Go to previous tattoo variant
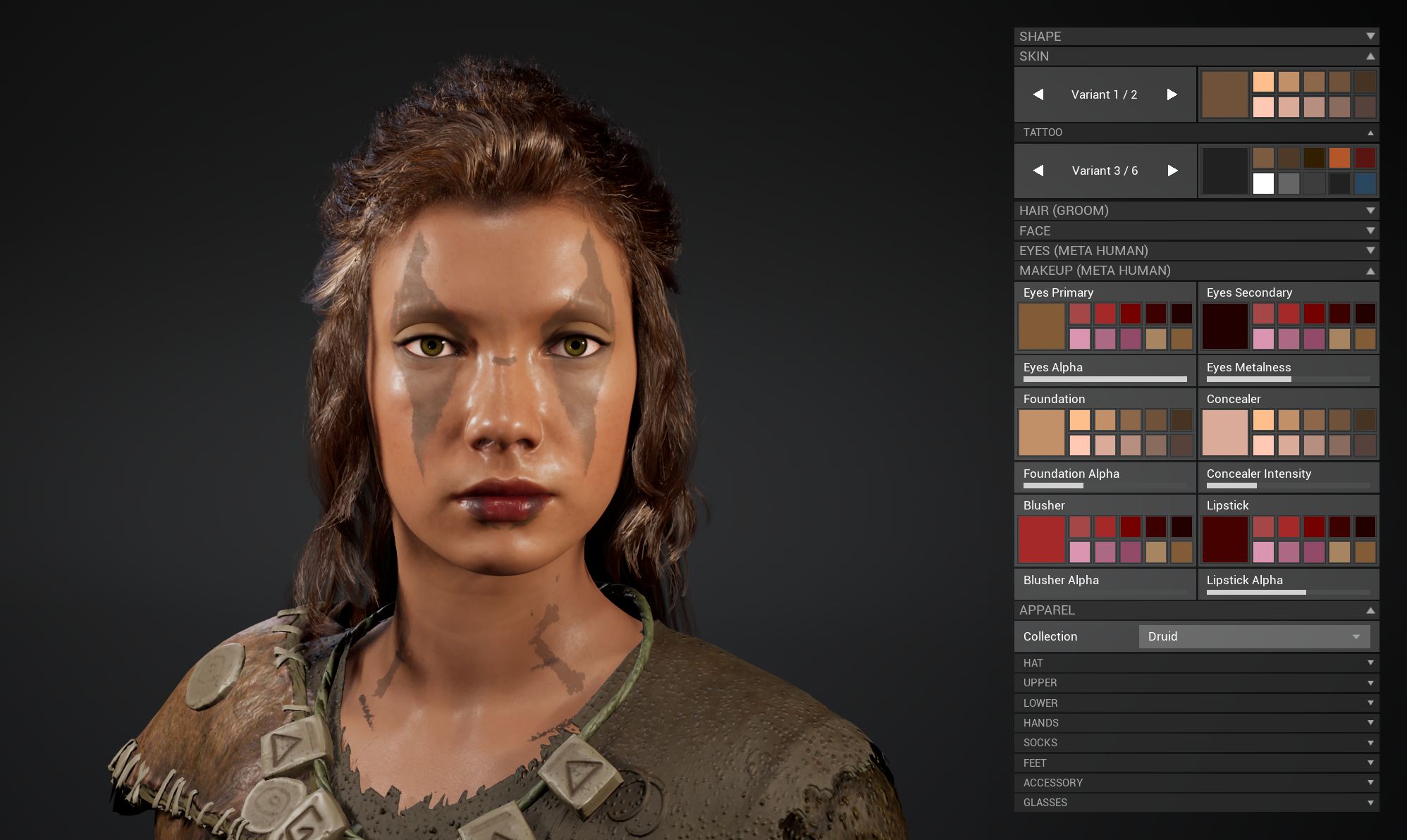The height and width of the screenshot is (840, 1407). point(1038,171)
